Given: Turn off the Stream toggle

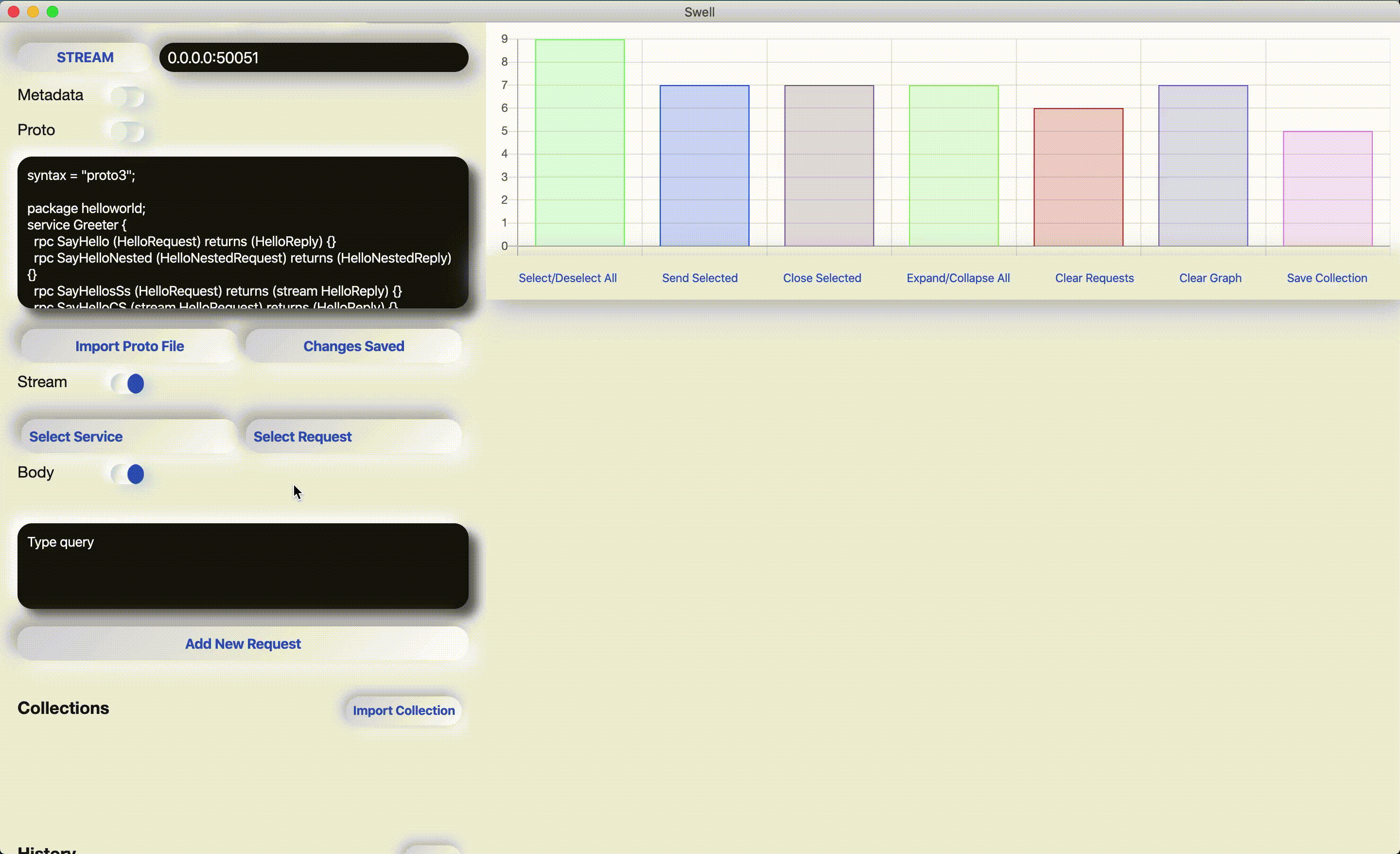Looking at the screenshot, I should click(128, 383).
